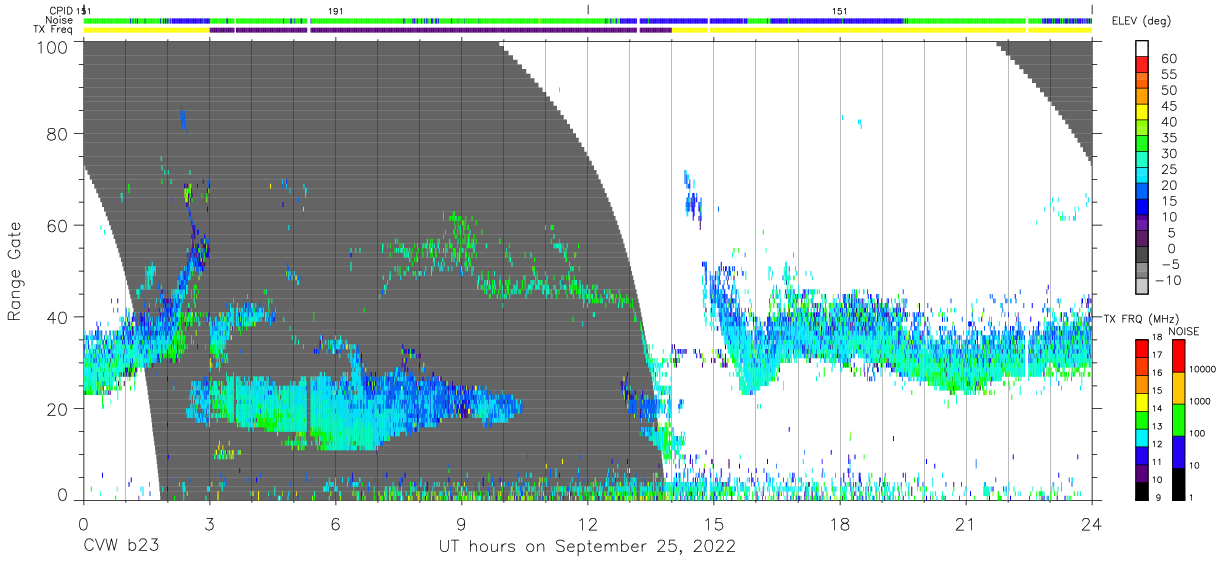Click the NOISE legend value '10000'
This screenshot has height=567, width=1228.
[x=1204, y=370]
